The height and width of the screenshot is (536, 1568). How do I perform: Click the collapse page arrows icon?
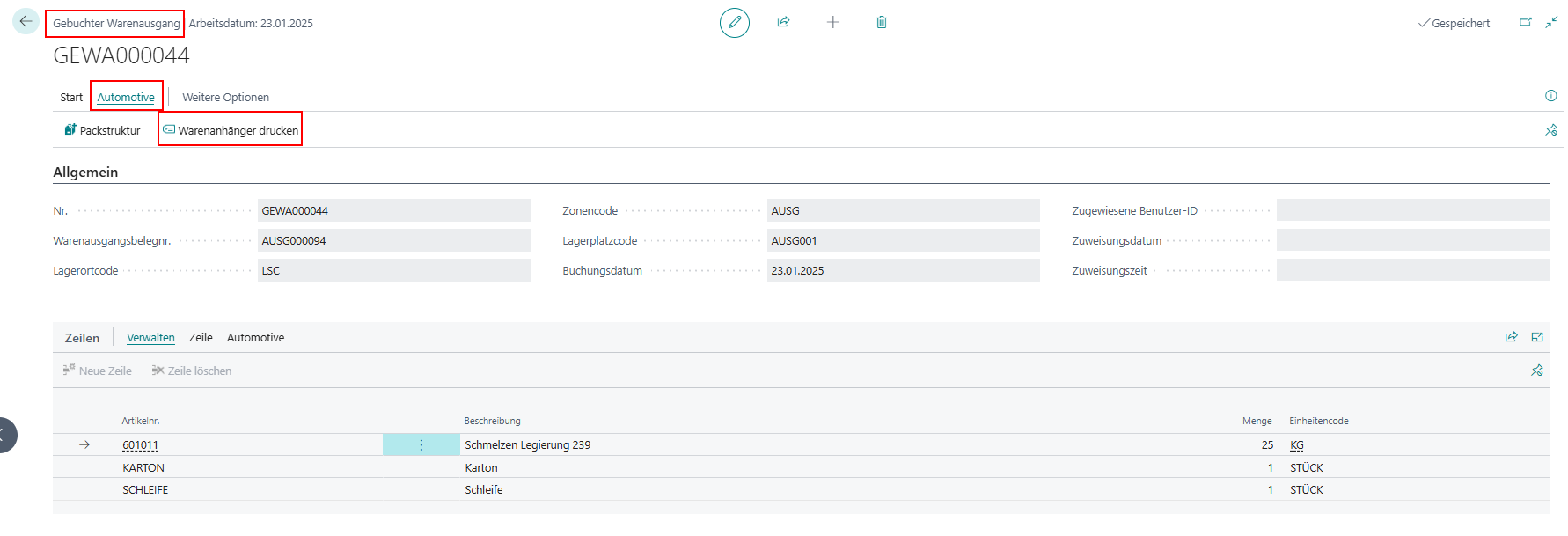pyautogui.click(x=1551, y=22)
